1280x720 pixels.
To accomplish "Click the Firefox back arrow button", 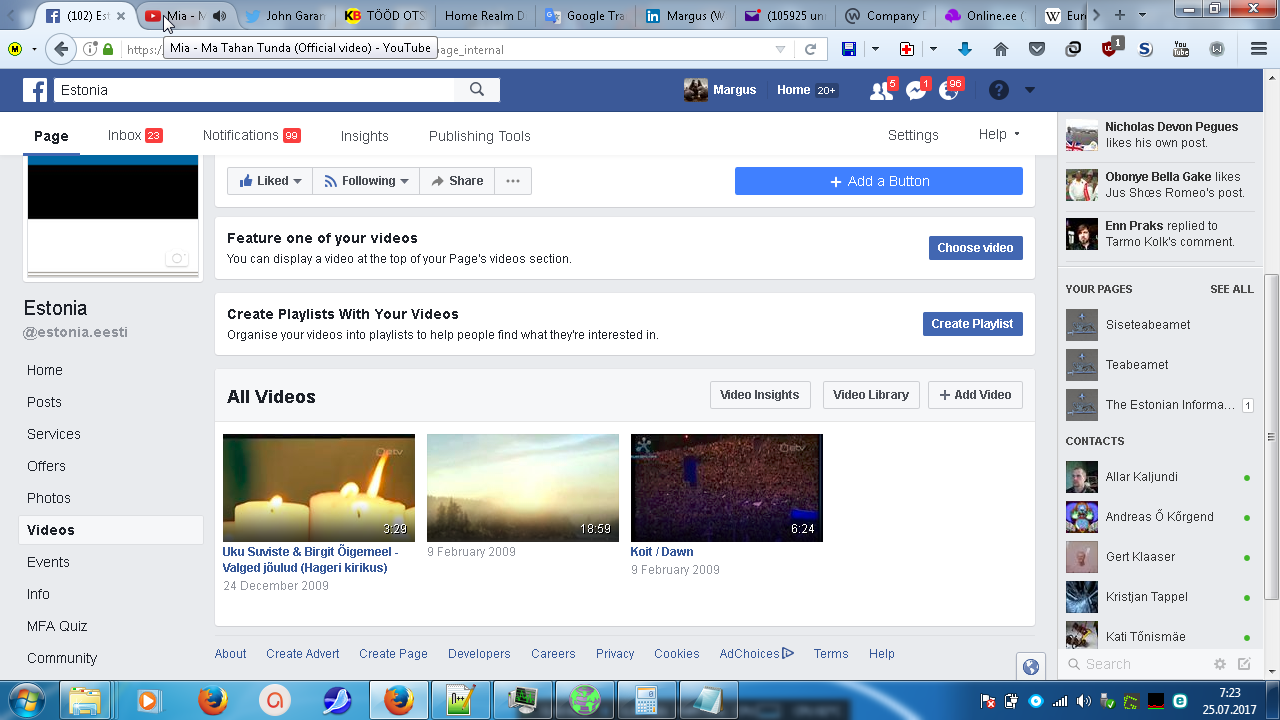I will [x=61, y=49].
